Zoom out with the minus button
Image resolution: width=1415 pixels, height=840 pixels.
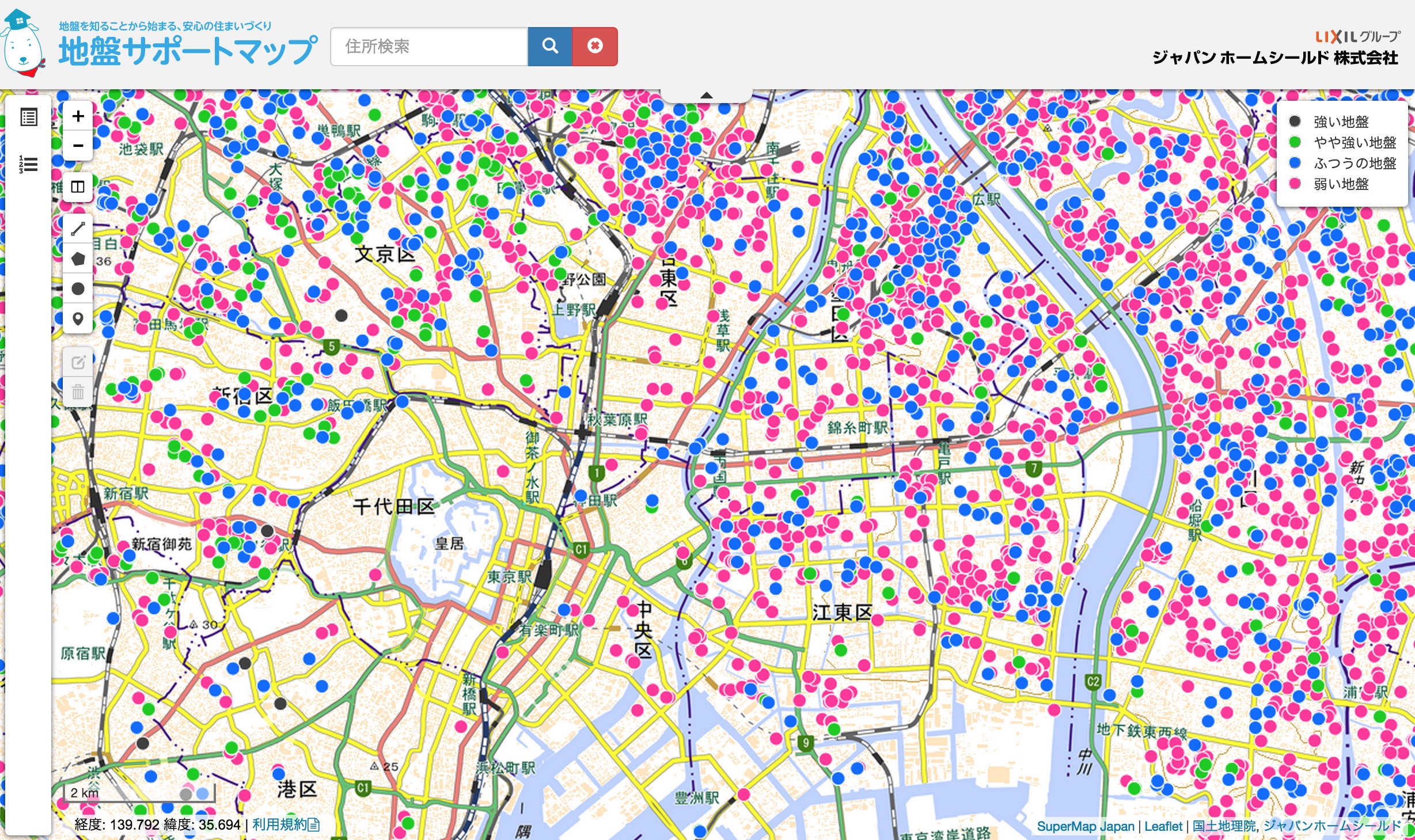(78, 146)
